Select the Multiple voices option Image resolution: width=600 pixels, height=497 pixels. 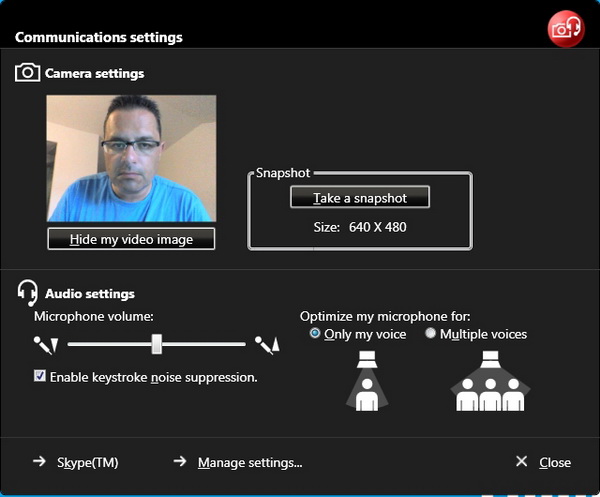pos(431,334)
